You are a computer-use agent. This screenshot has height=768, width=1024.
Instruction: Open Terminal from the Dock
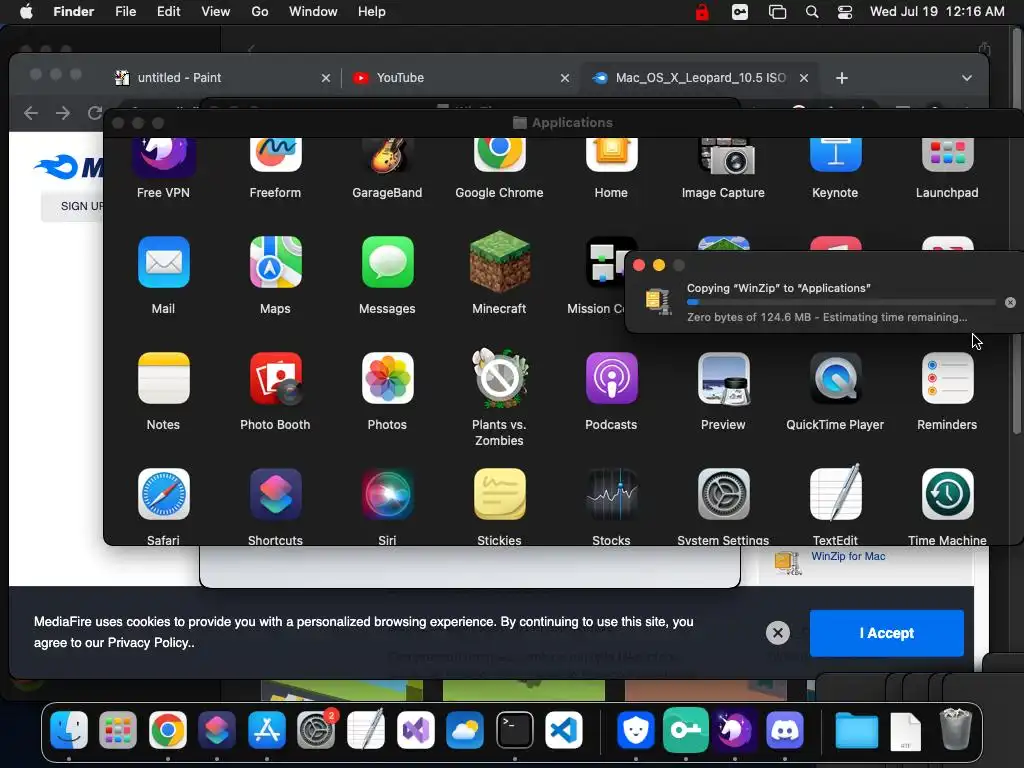(515, 729)
